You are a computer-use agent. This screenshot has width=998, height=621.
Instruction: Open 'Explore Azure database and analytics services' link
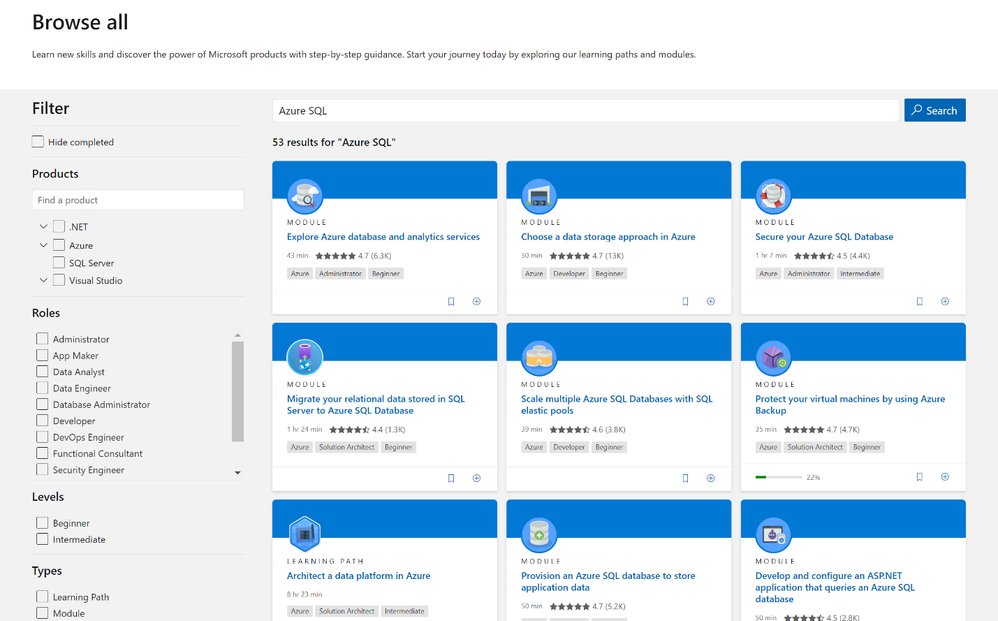(383, 237)
